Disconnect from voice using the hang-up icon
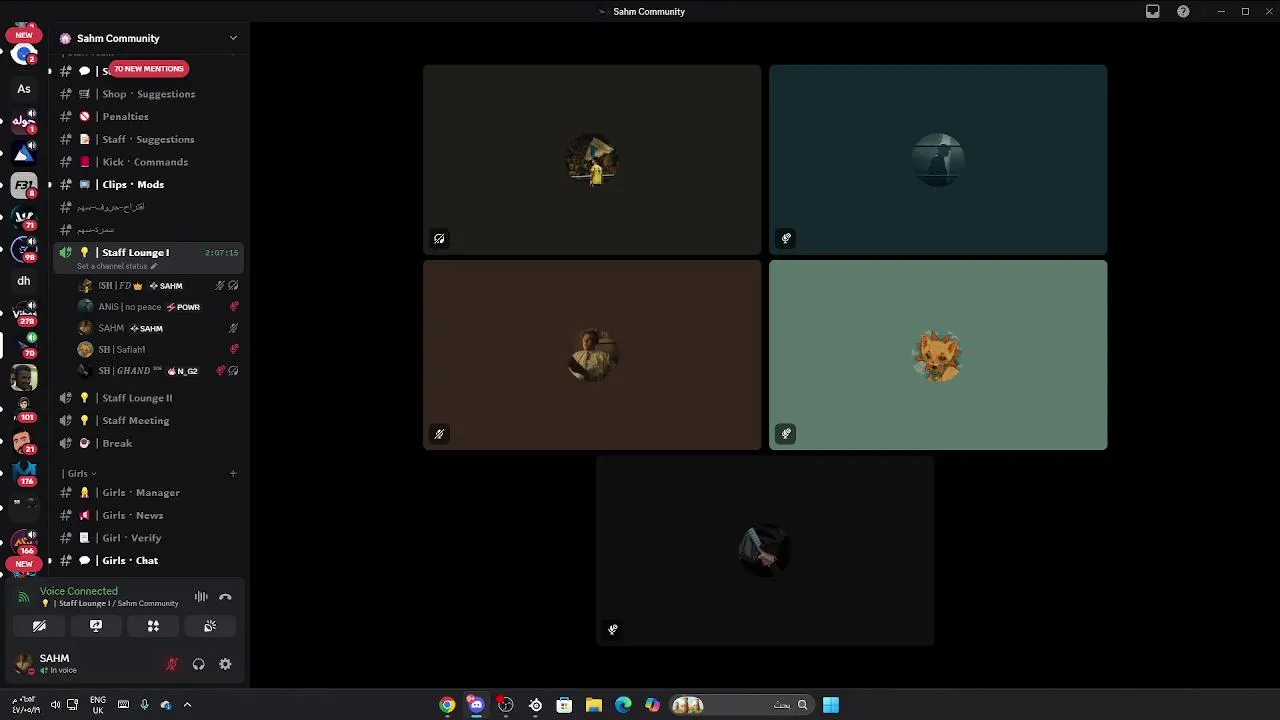The height and width of the screenshot is (720, 1280). pos(225,597)
